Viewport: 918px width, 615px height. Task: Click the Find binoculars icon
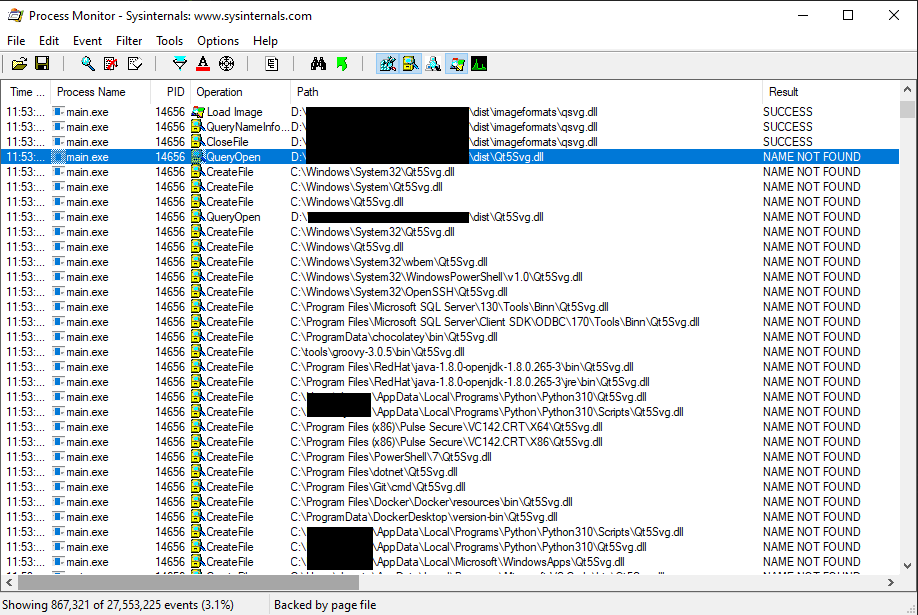point(318,64)
